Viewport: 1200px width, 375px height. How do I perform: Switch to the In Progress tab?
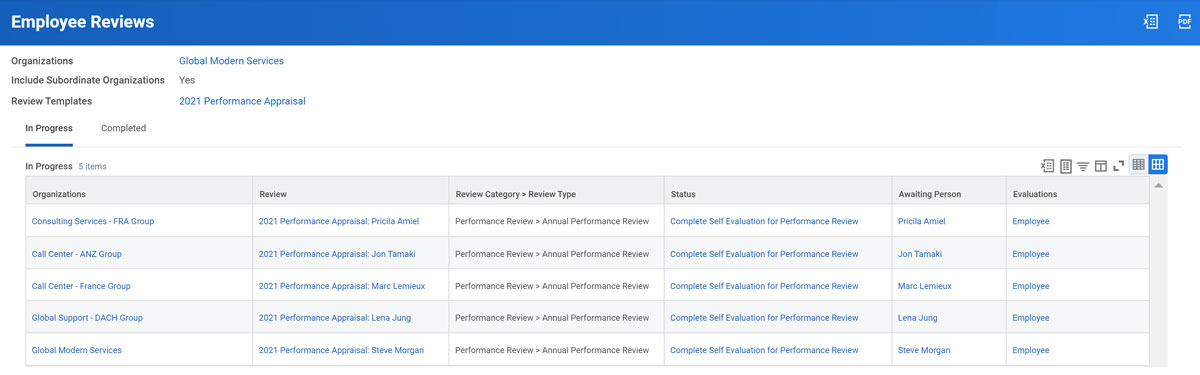(49, 128)
